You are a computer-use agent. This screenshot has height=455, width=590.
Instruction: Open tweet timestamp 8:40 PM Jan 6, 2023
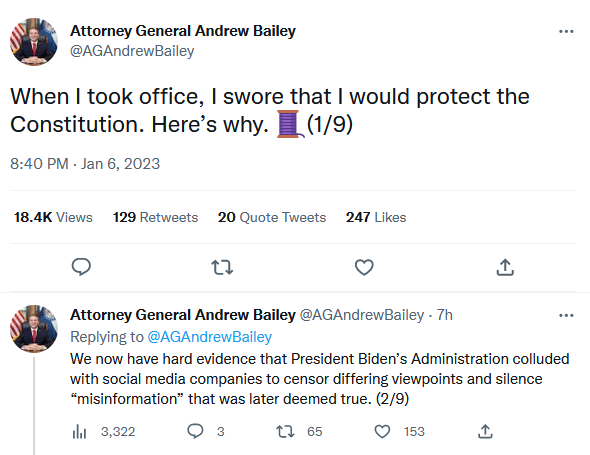pos(85,164)
